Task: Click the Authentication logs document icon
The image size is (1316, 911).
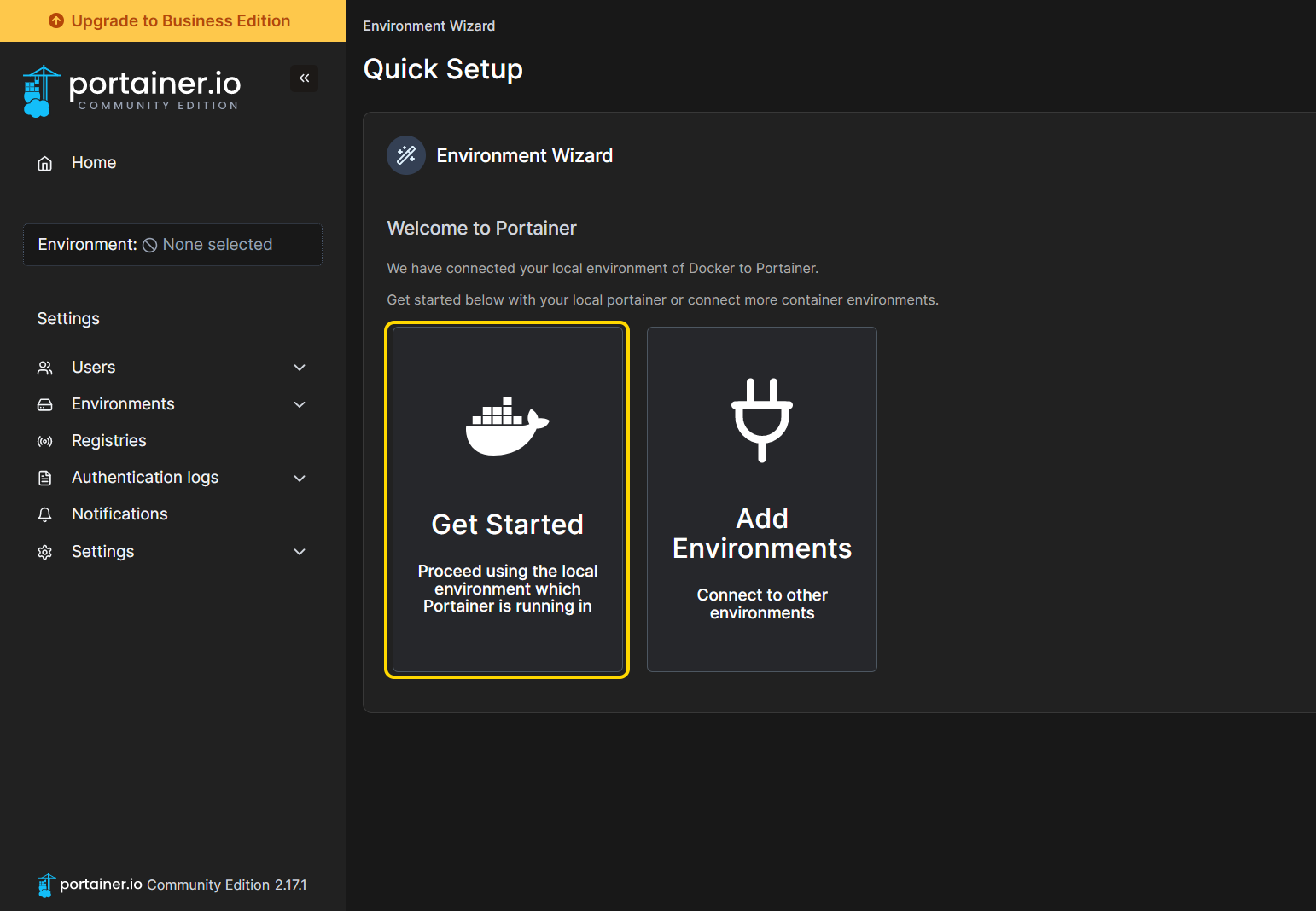Action: point(45,478)
